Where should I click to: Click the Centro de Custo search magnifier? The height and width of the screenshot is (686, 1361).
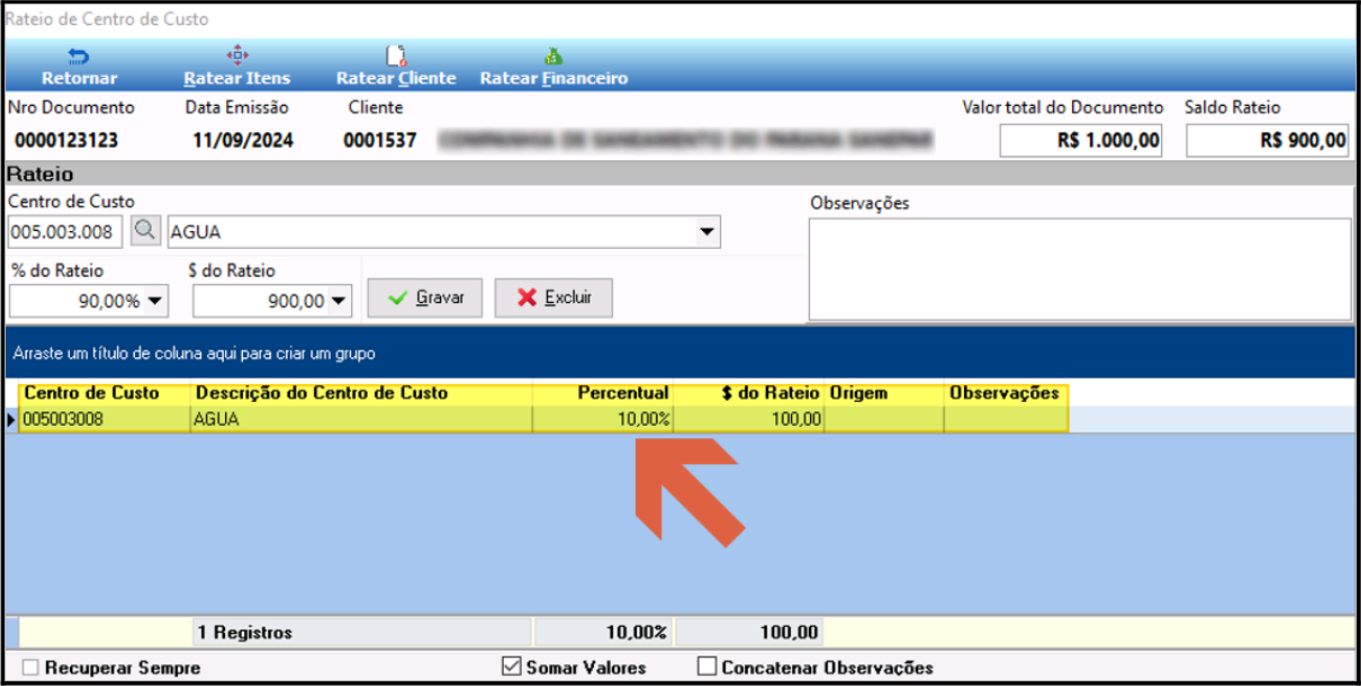tap(145, 232)
